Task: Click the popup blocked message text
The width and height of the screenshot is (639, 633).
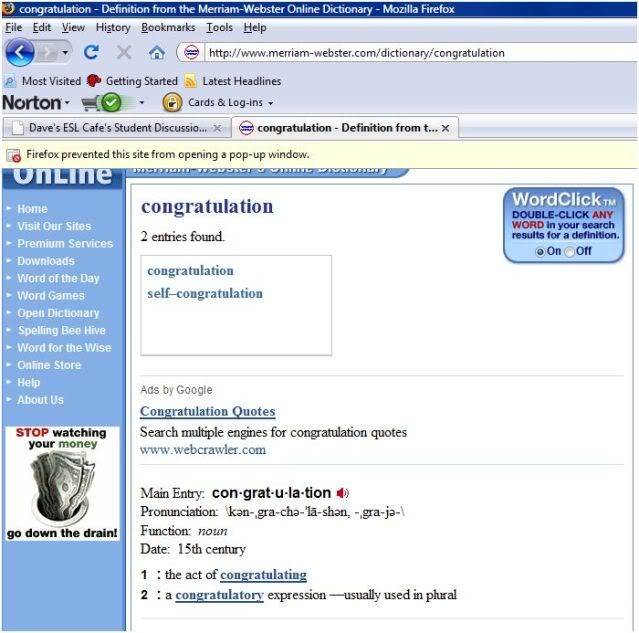Action: pos(168,154)
